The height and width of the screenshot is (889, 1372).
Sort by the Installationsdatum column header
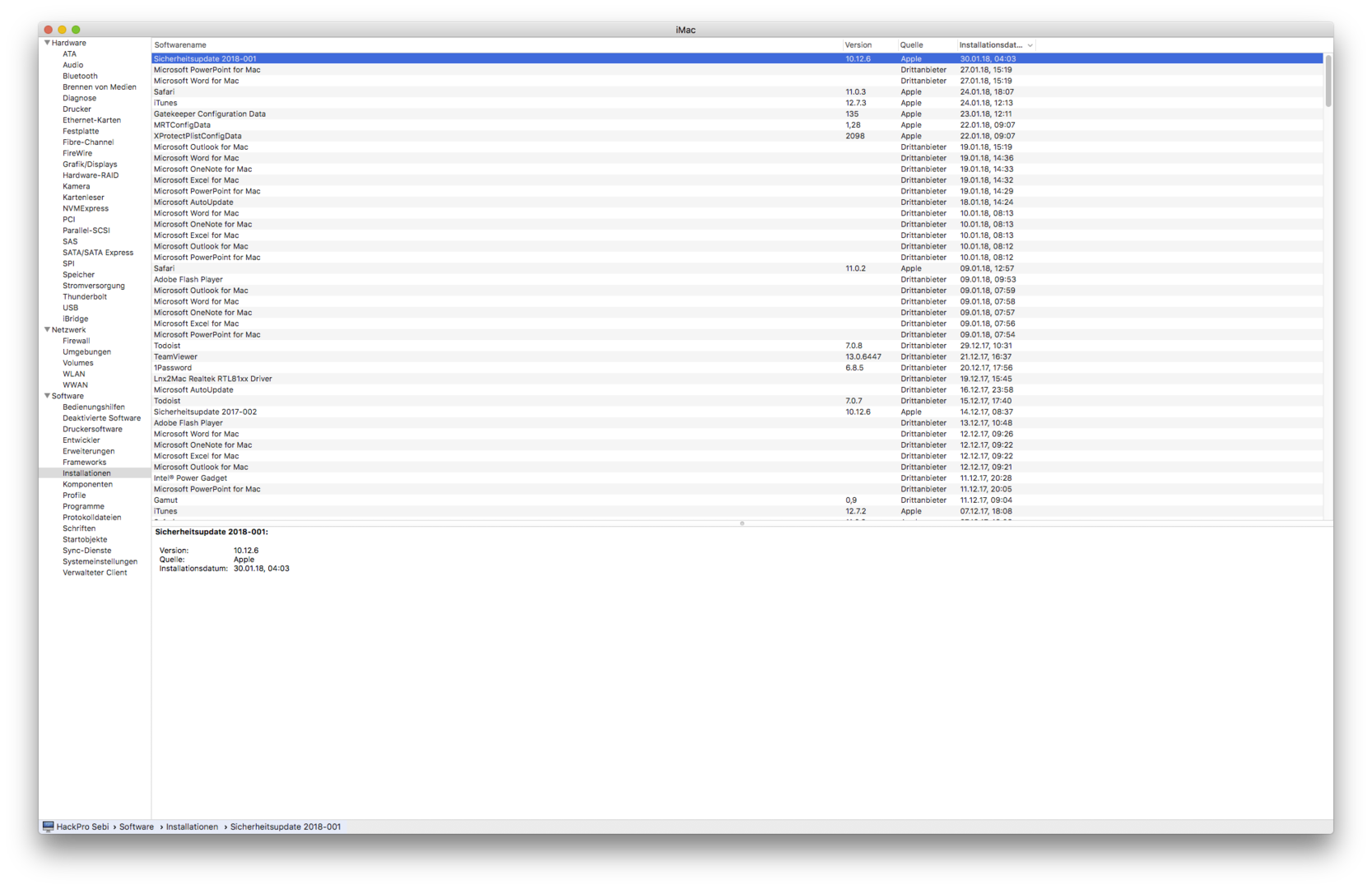tap(996, 45)
